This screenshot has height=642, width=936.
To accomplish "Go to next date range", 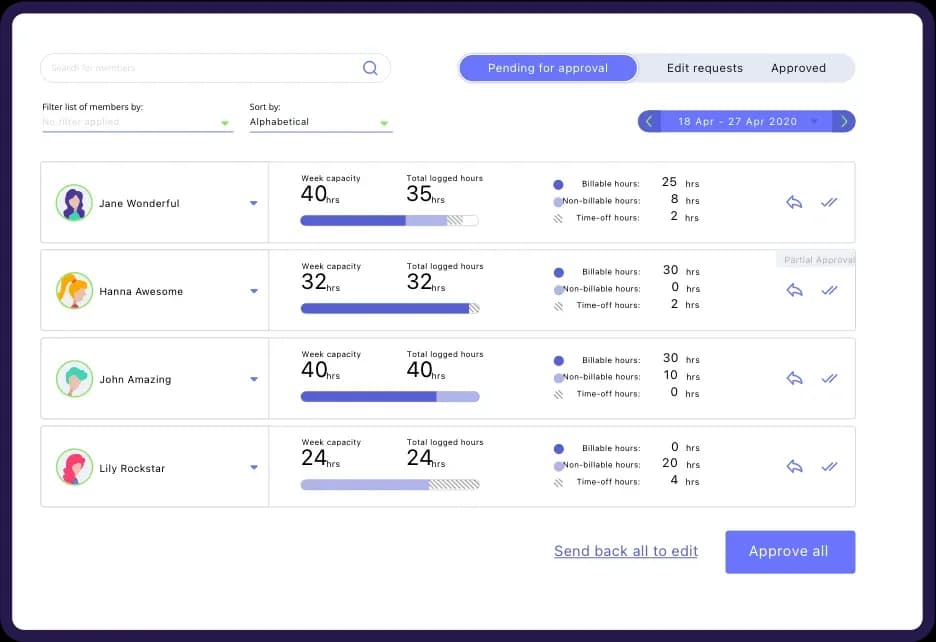I will 844,121.
